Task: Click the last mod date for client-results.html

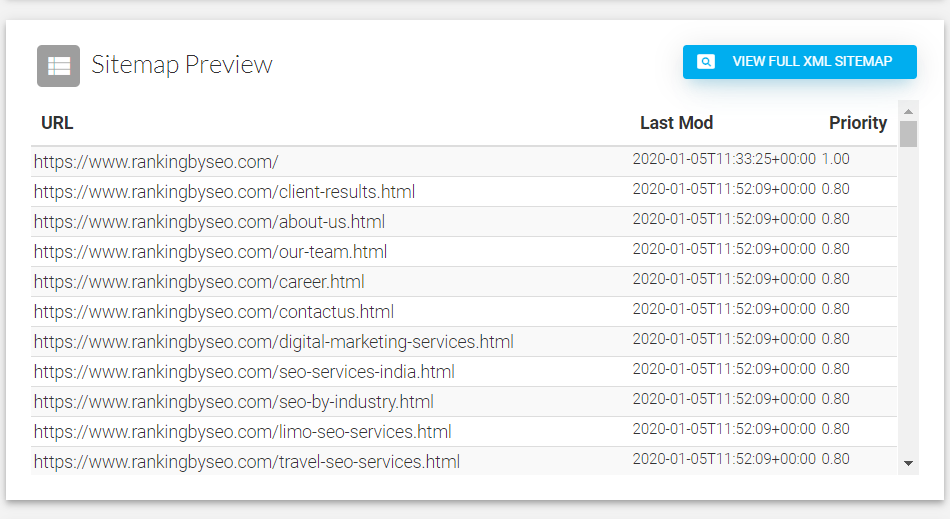Action: (724, 189)
